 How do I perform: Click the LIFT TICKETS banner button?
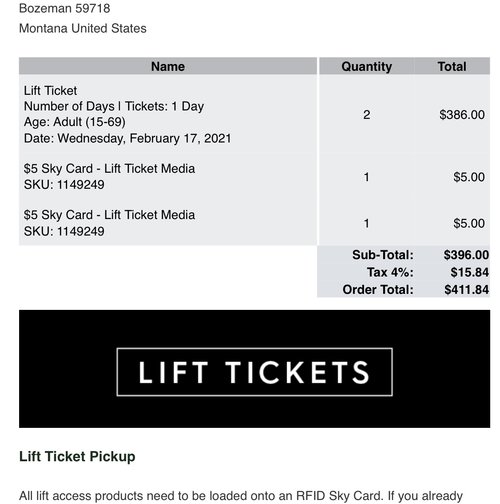[x=255, y=372]
